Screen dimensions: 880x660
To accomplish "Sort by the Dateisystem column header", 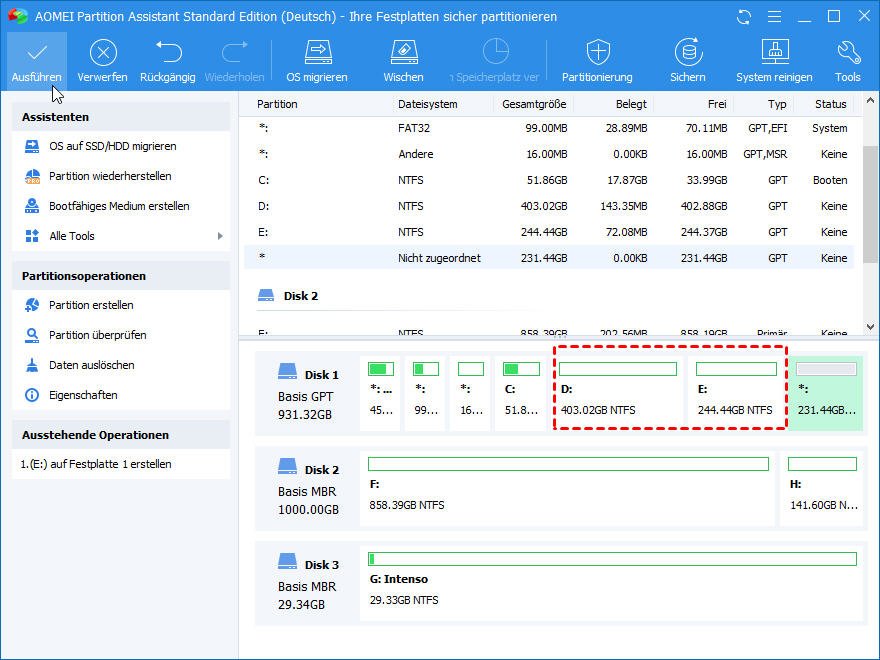I will click(428, 104).
